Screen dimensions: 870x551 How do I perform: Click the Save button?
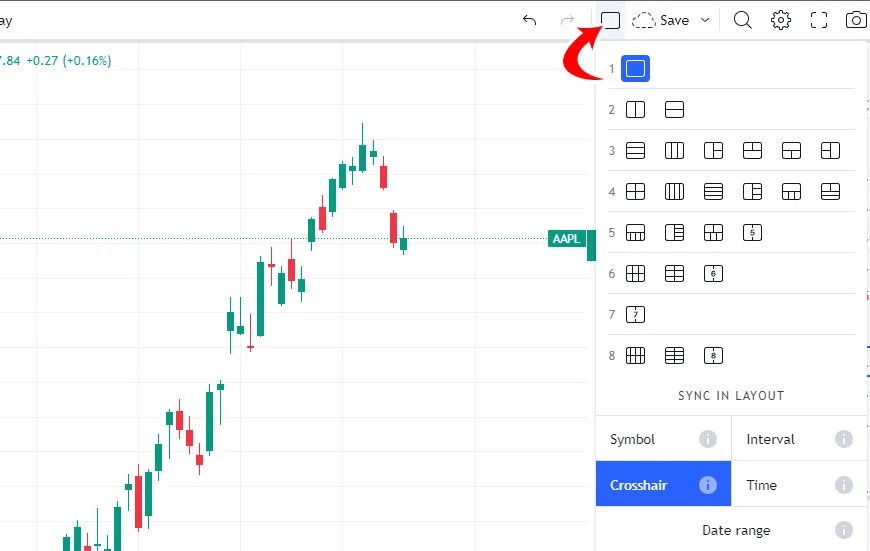pyautogui.click(x=661, y=21)
